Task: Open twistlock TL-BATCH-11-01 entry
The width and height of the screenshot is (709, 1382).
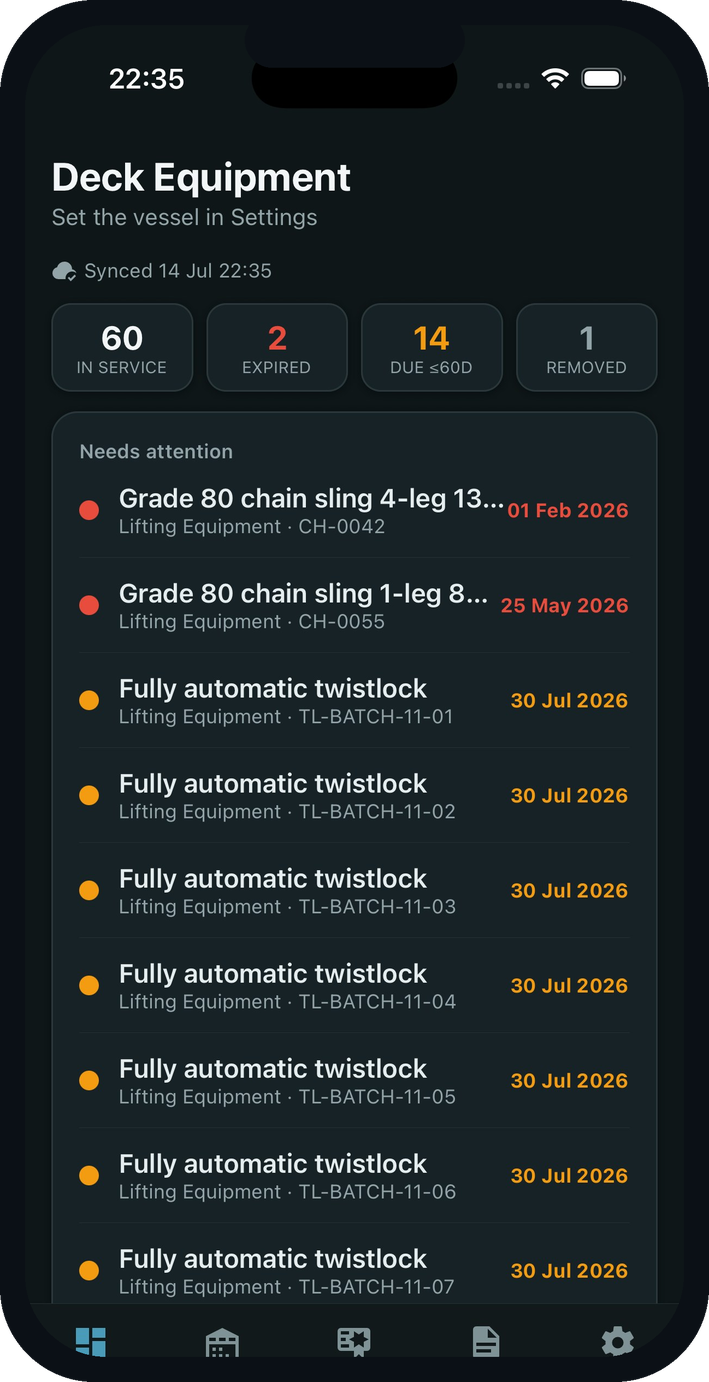Action: pyautogui.click(x=354, y=700)
